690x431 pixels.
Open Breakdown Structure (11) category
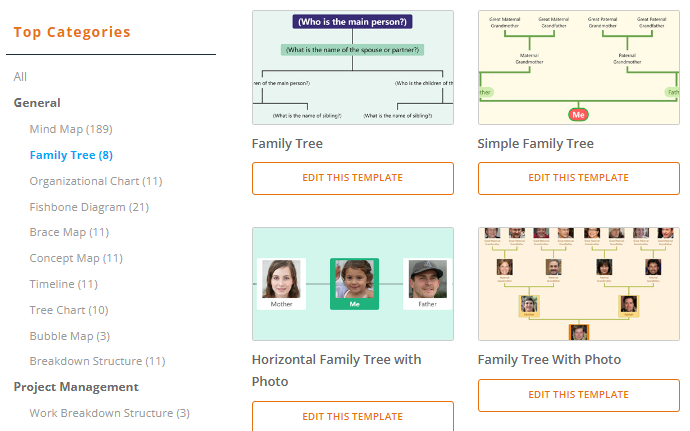(x=97, y=361)
